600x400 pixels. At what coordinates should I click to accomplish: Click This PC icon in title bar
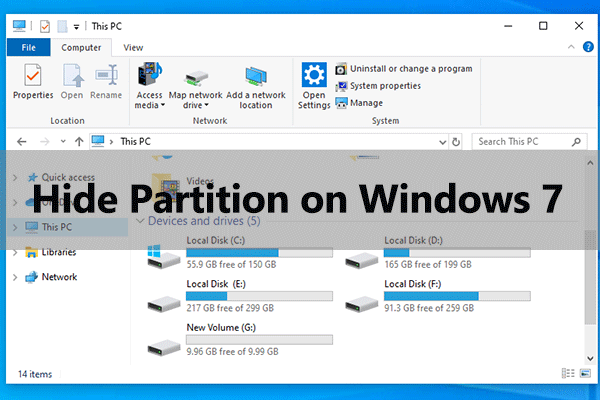[x=19, y=26]
